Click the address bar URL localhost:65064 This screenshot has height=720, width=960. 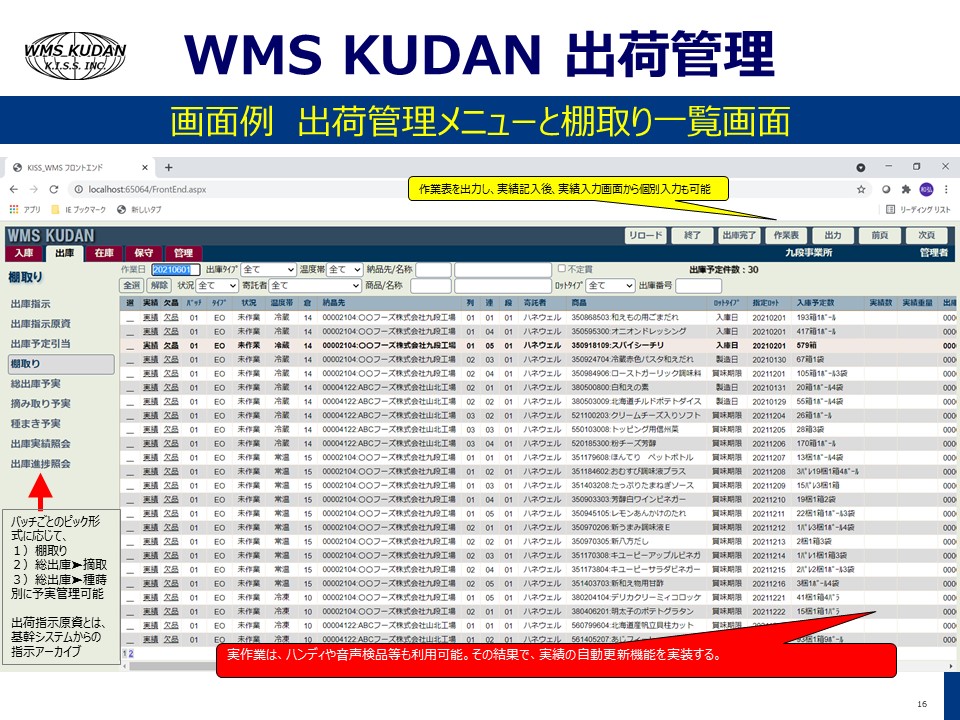(x=147, y=189)
